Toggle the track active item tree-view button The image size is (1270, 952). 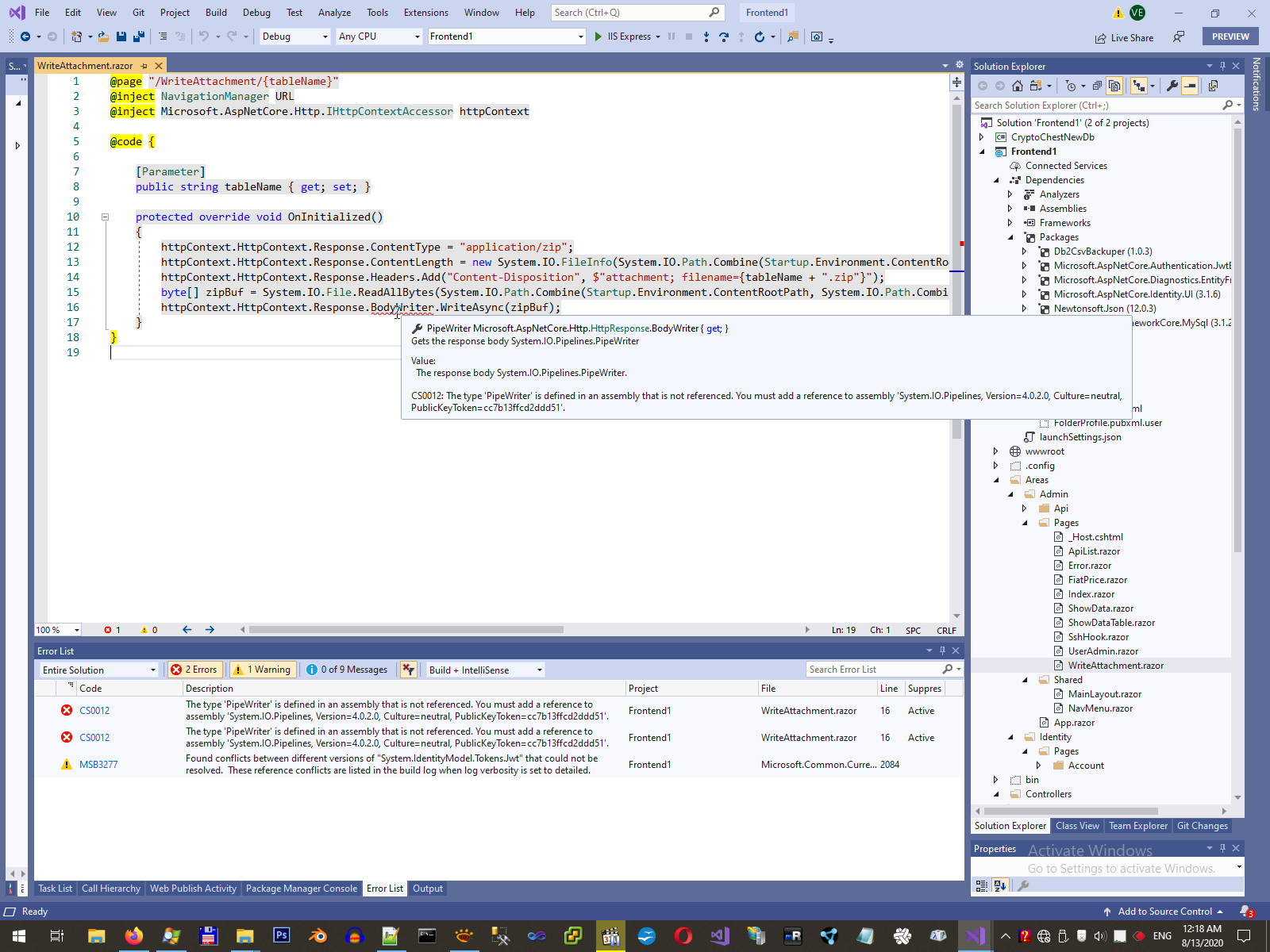pos(1139,86)
